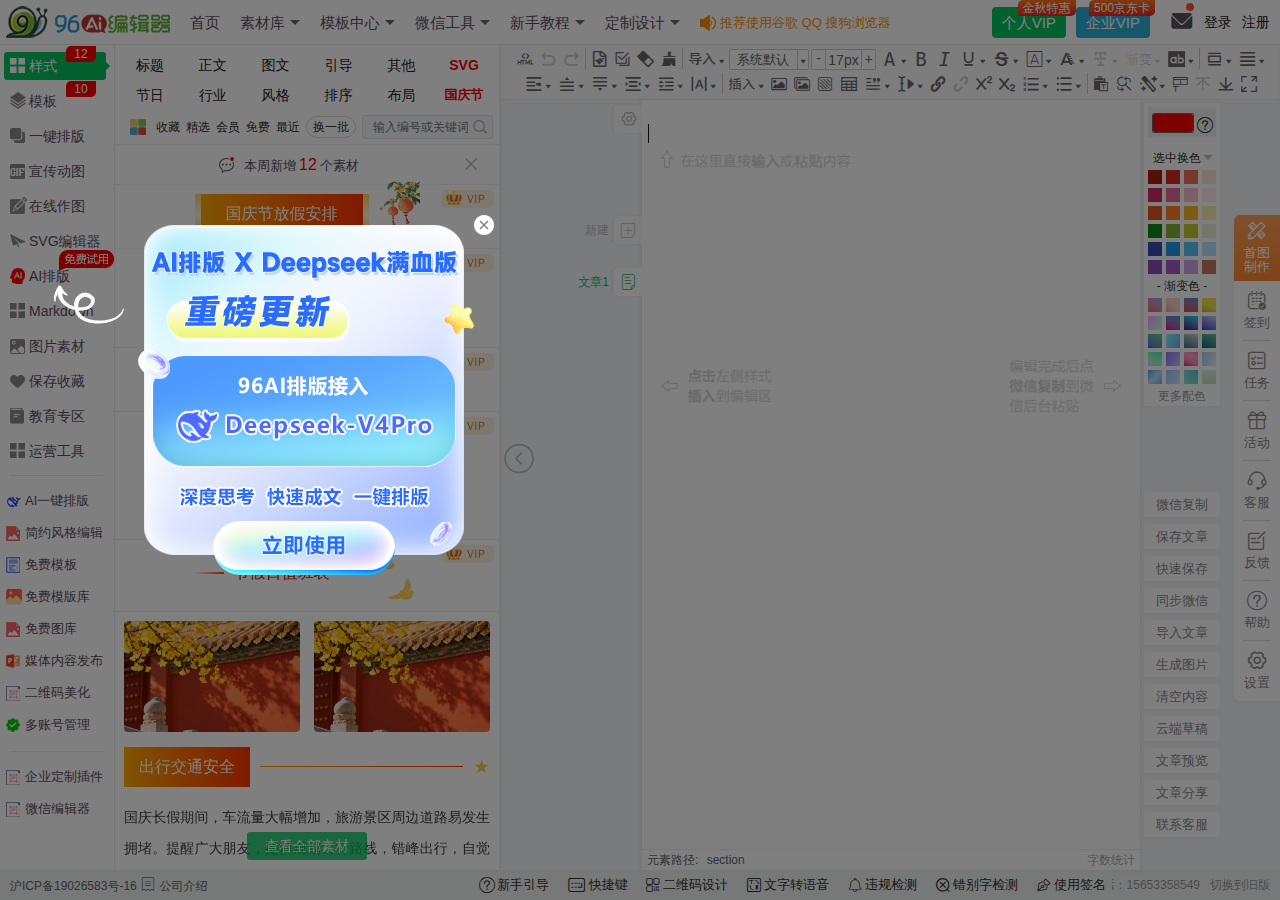Viewport: 1280px width, 900px height.
Task: Pick the large red current color box
Action: coord(1173,123)
